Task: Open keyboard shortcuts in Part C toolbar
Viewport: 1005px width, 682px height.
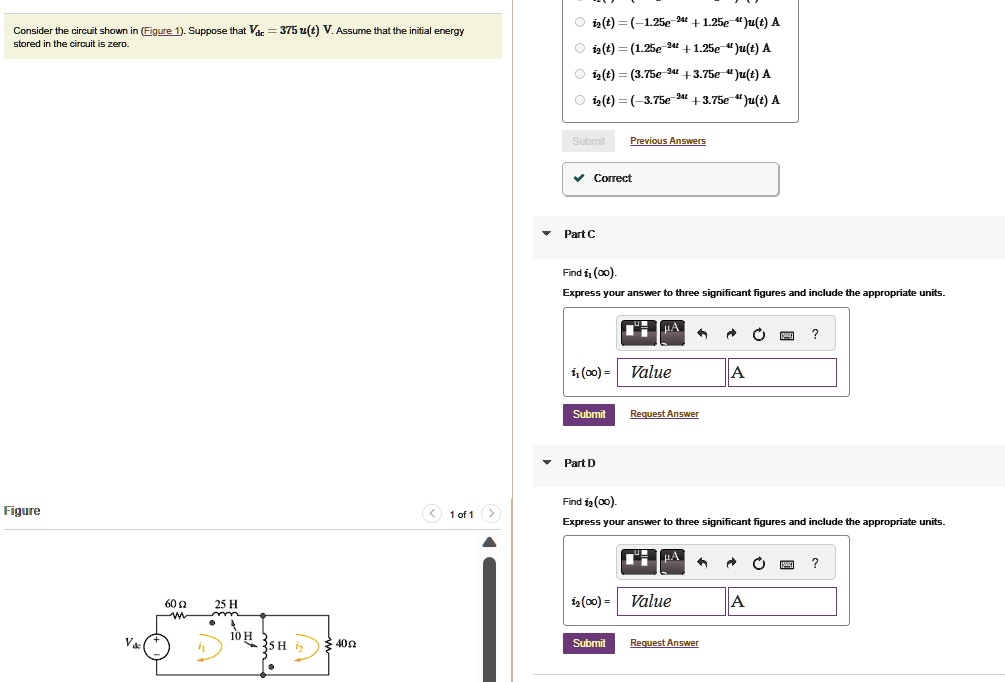Action: coord(787,335)
